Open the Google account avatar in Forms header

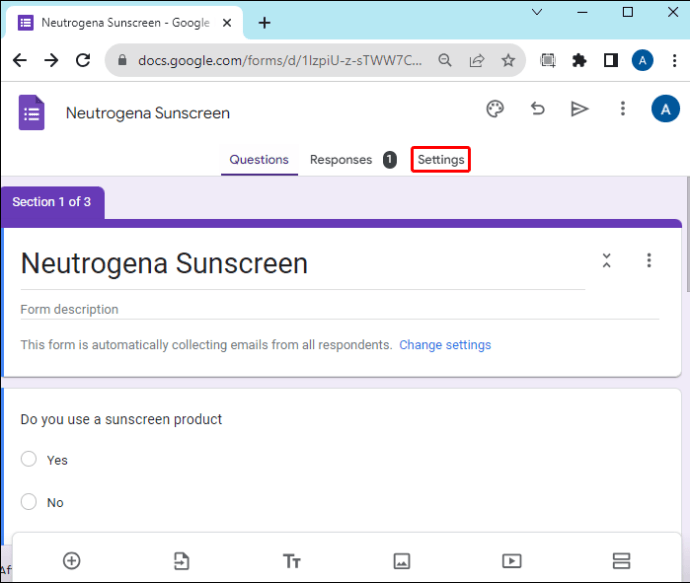(x=665, y=109)
